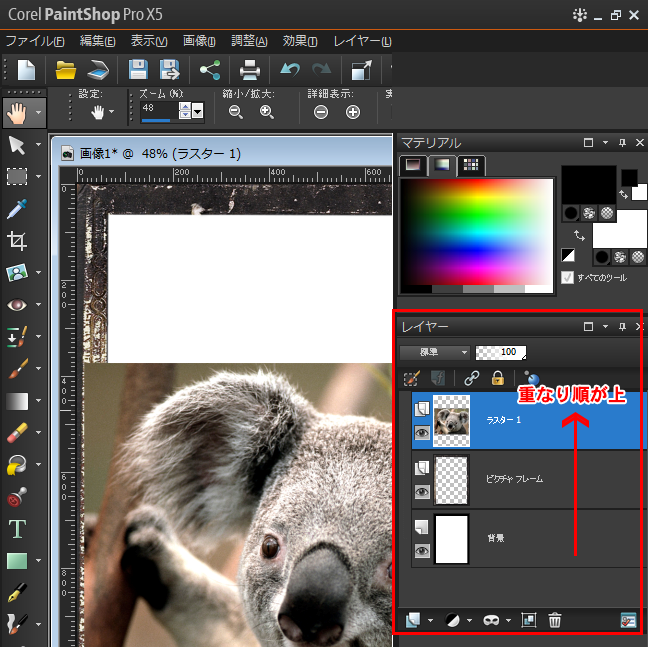
Task: Click the layer link chain icon
Action: tap(472, 378)
